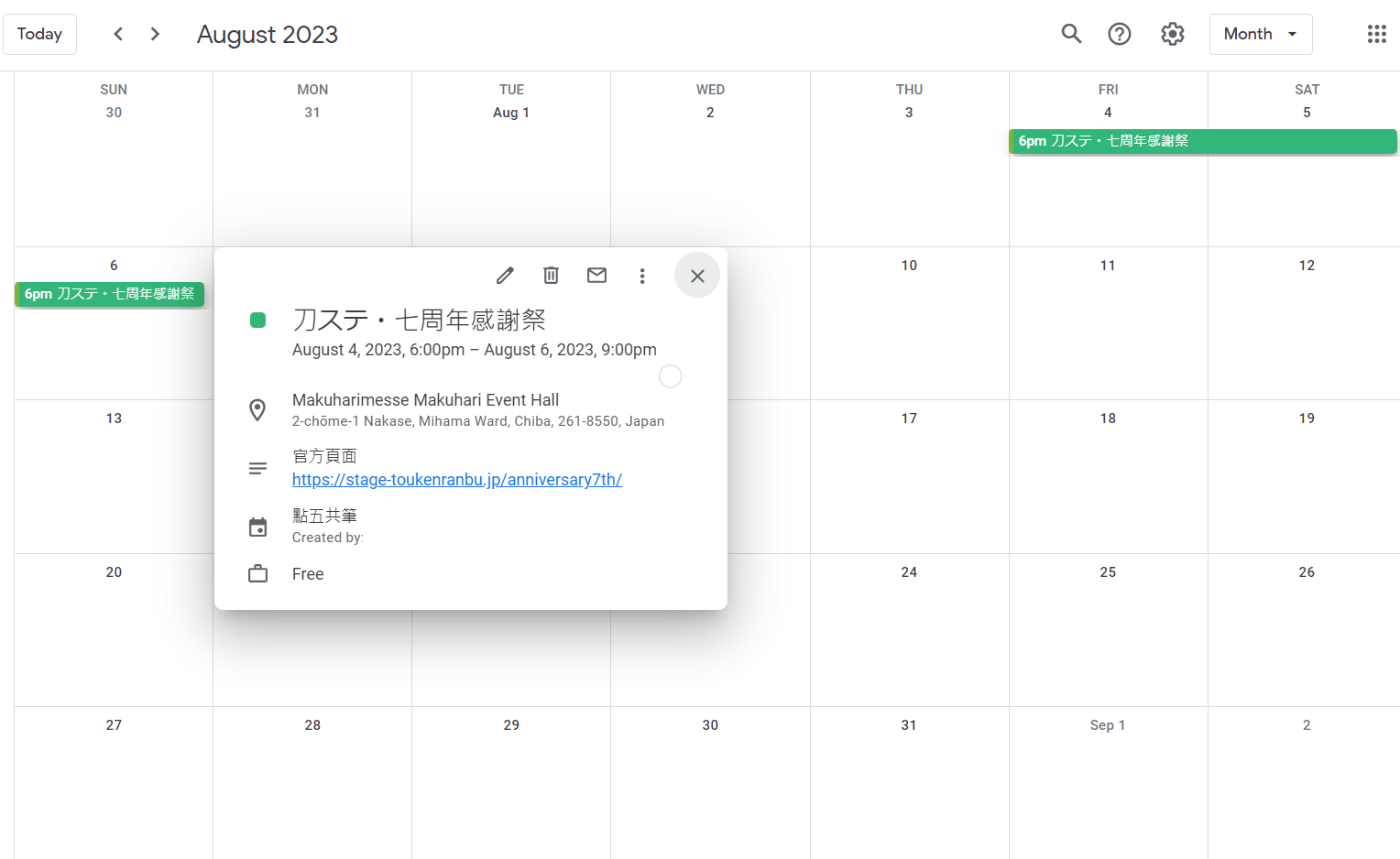Click the green event color dot
This screenshot has width=1400, height=859.
pyautogui.click(x=258, y=320)
